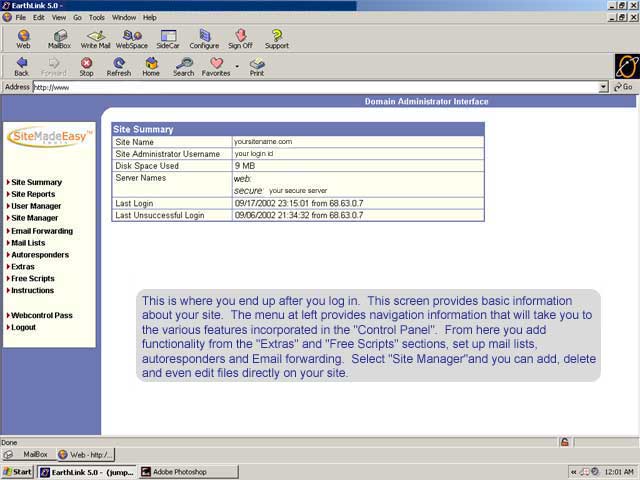Click the Print toolbar icon
Viewport: 640px width, 480px height.
coord(257,66)
